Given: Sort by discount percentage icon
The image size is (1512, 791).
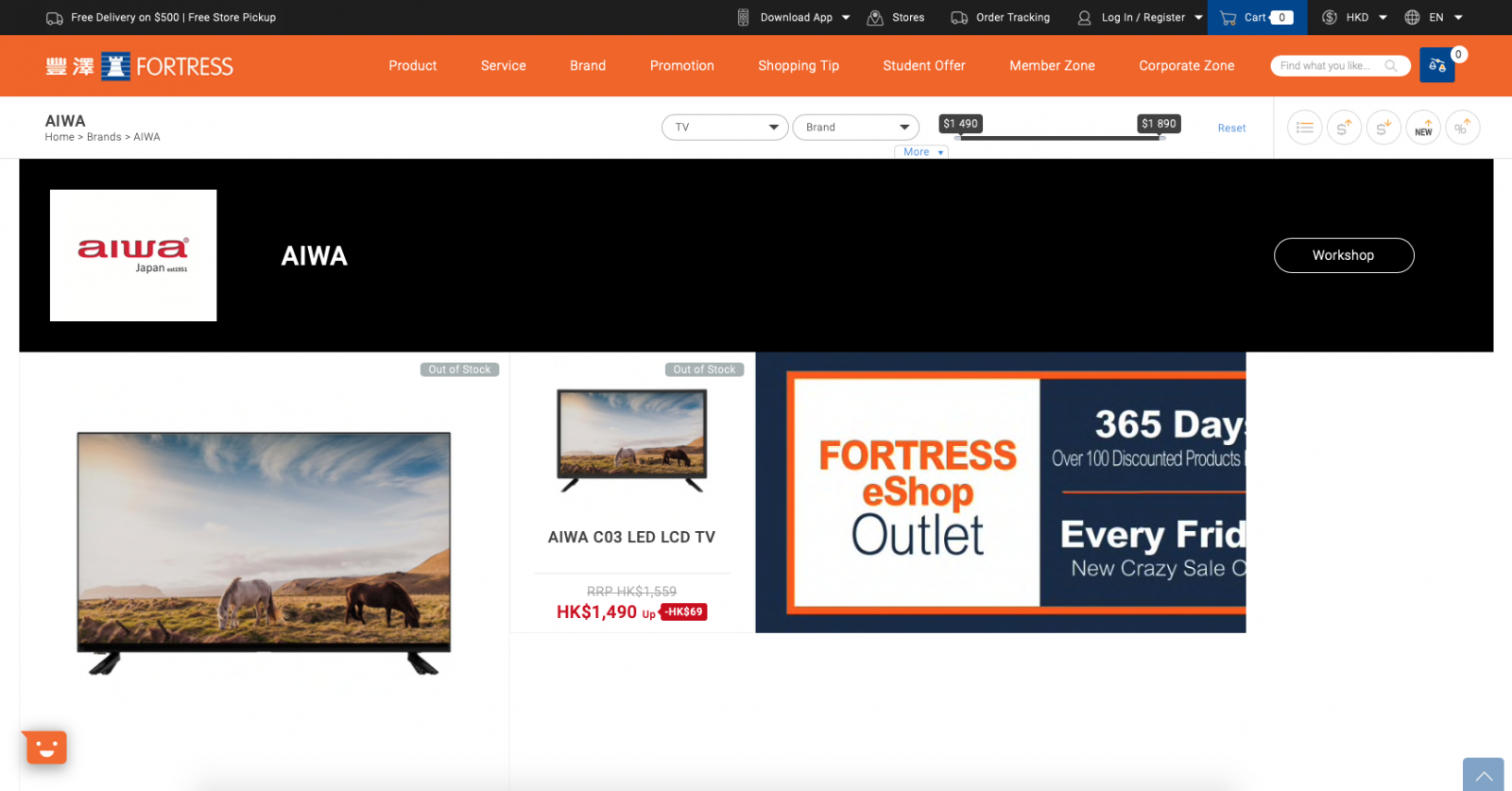Looking at the screenshot, I should tap(1462, 128).
